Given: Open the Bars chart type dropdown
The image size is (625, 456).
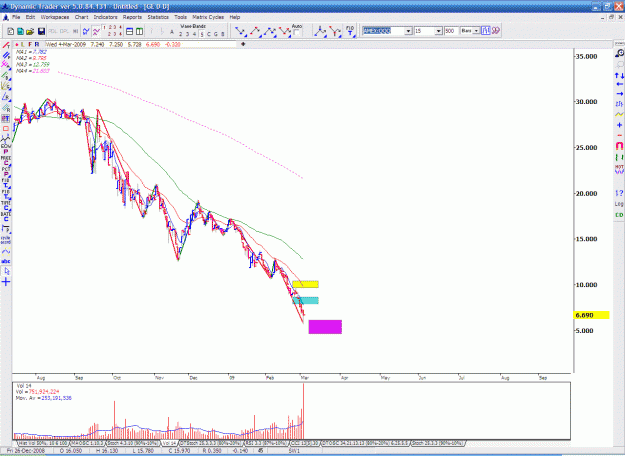Looking at the screenshot, I should pyautogui.click(x=476, y=31).
